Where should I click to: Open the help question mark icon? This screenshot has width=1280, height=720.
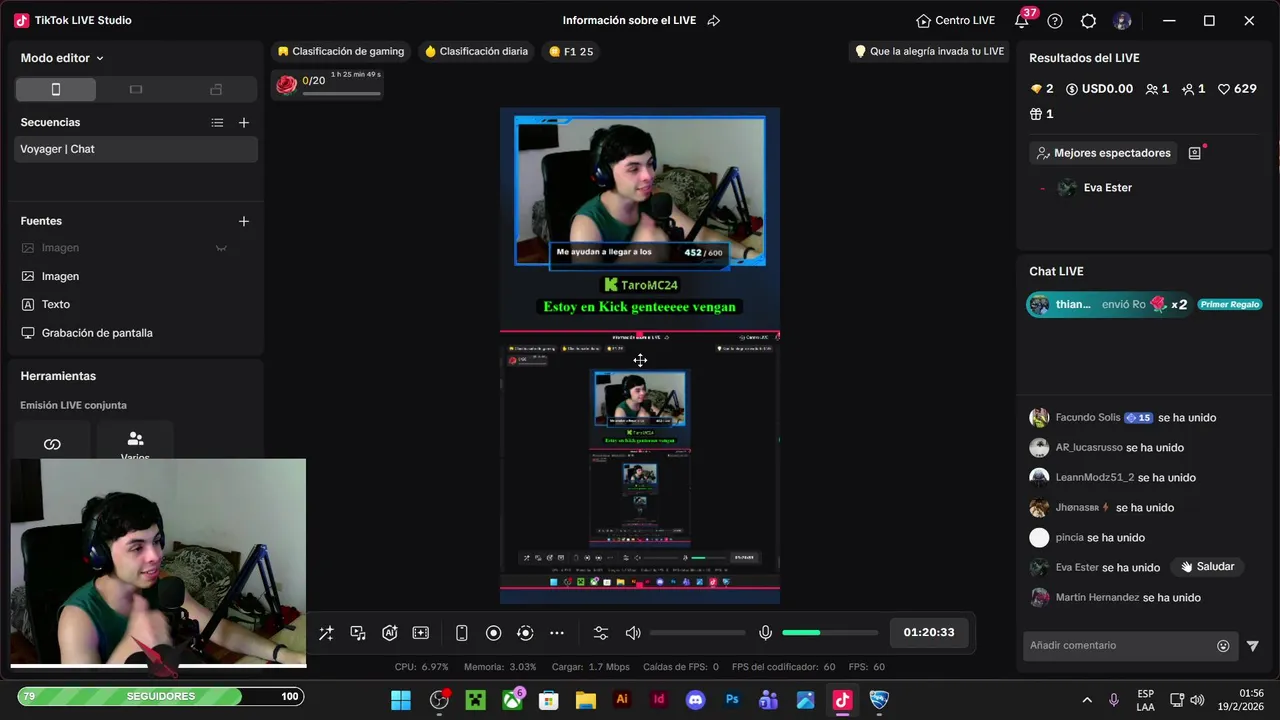[x=1055, y=21]
